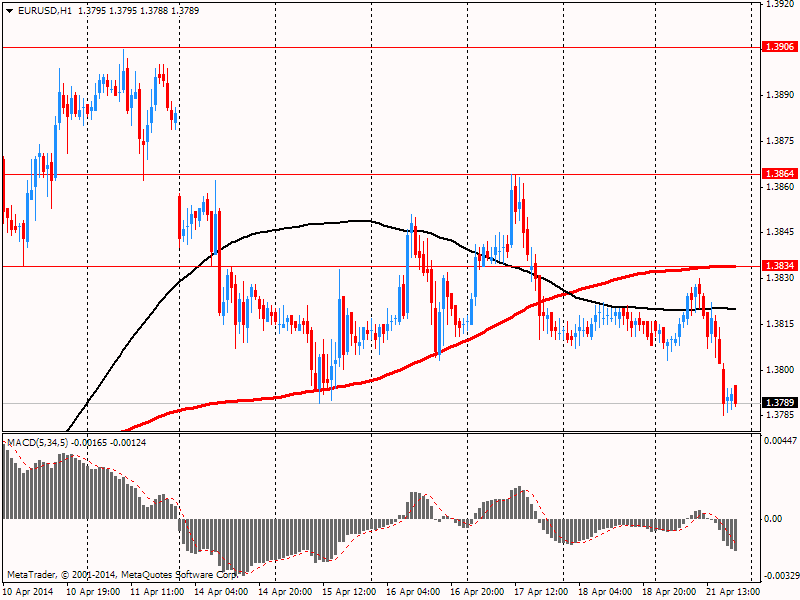Click the 1.3800 price scale label

click(x=780, y=370)
